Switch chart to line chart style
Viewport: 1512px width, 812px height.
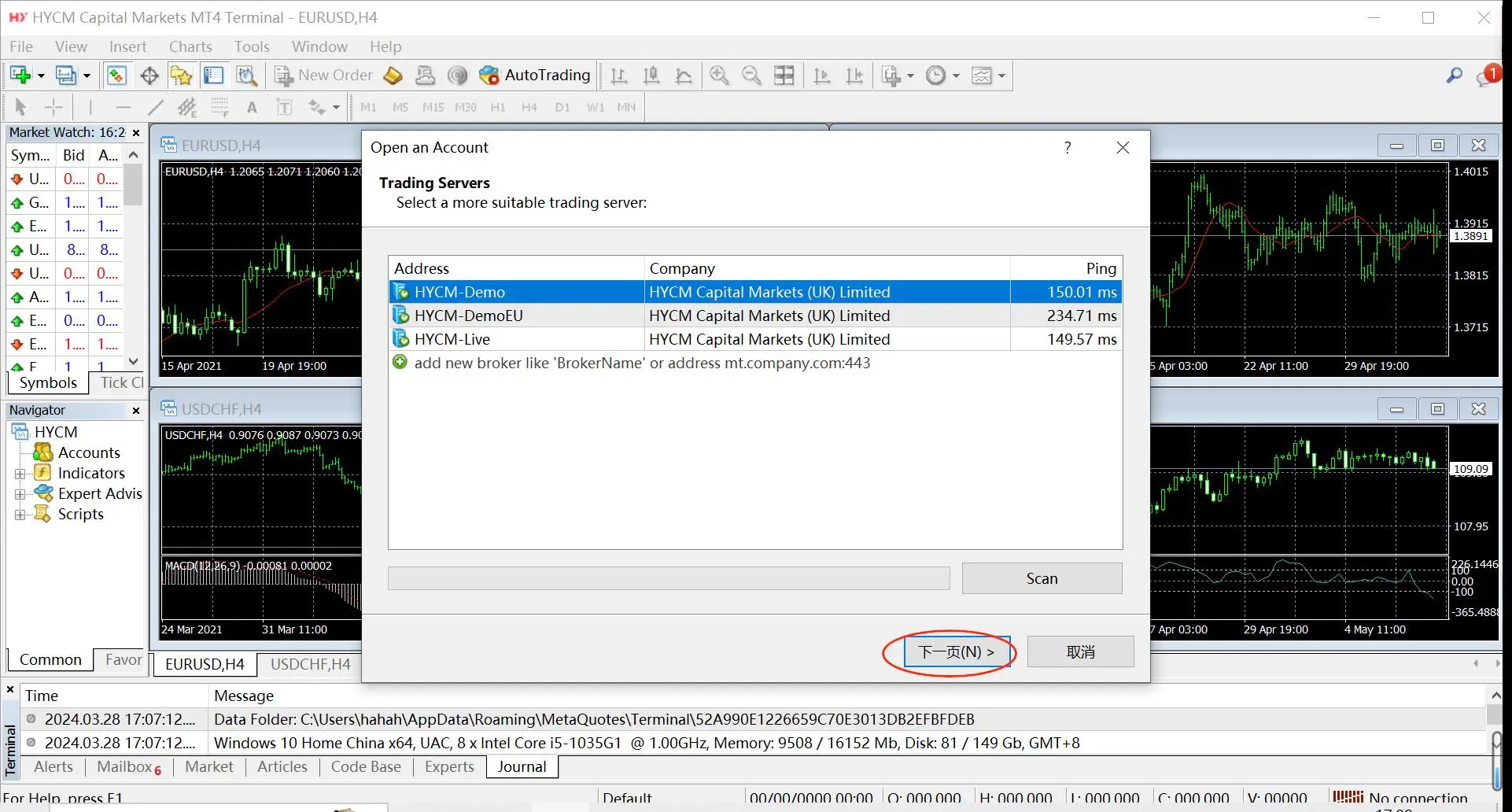point(684,76)
